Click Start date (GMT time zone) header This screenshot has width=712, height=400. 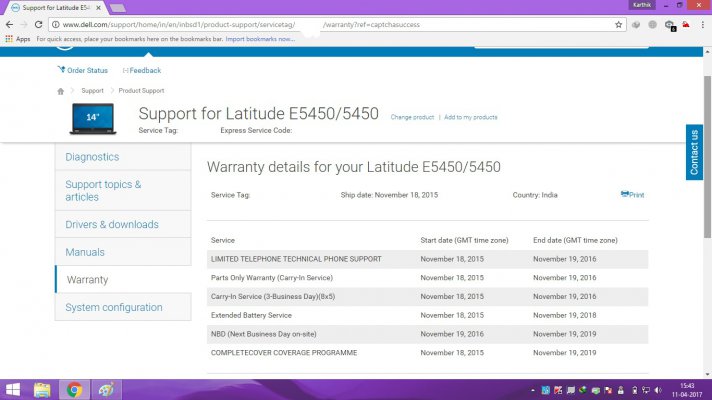(x=464, y=240)
